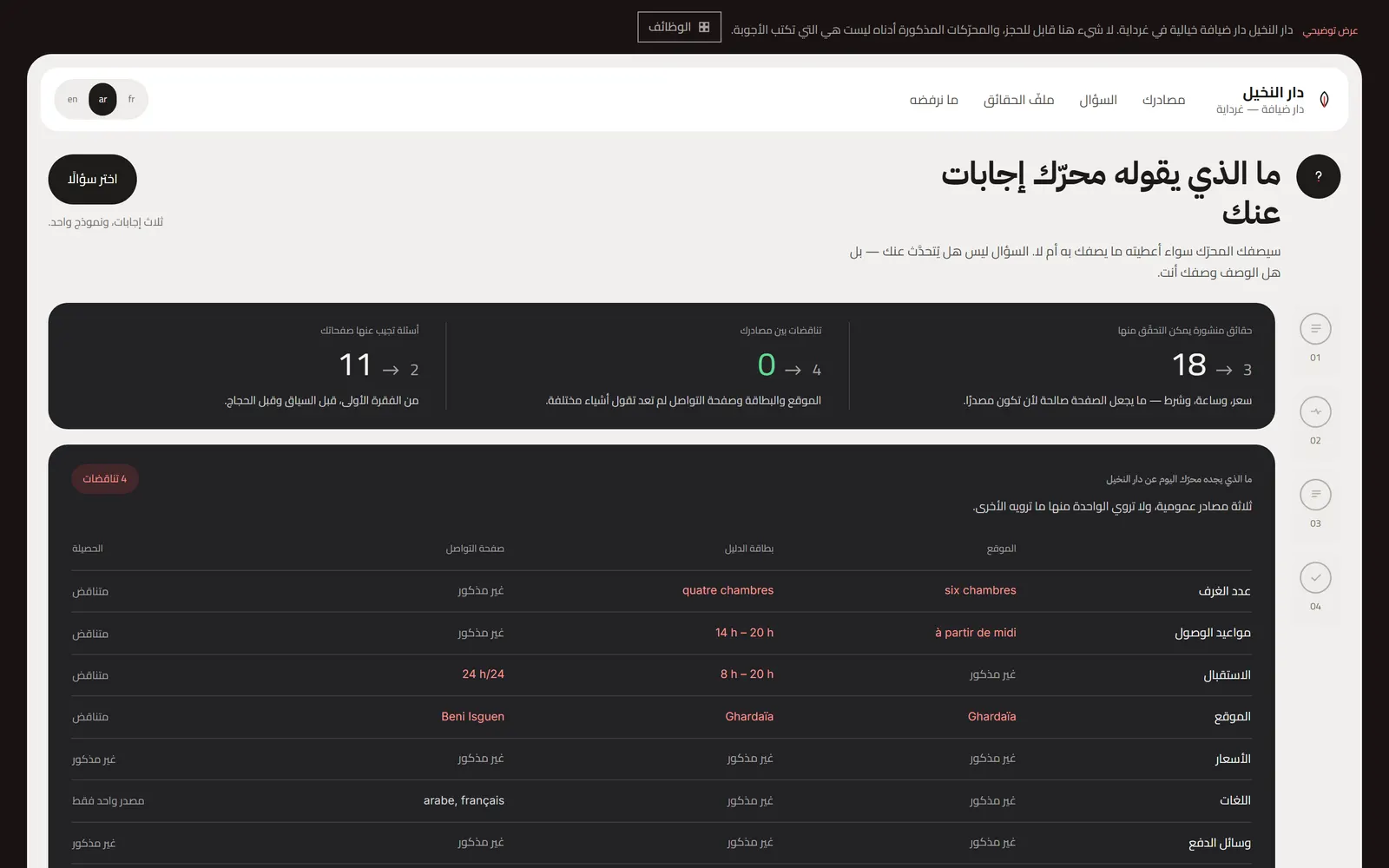Click the اختر سؤالًا button
Image resolution: width=1389 pixels, height=868 pixels.
pos(92,179)
